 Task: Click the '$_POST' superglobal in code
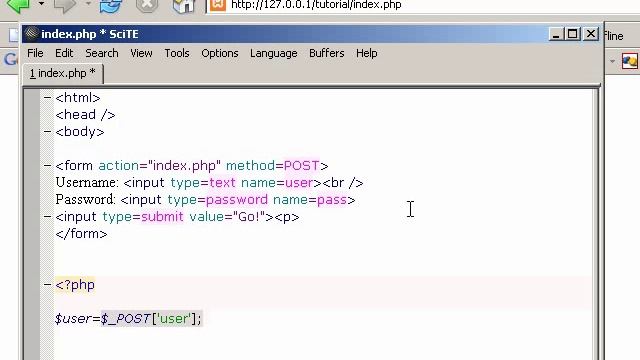pos(126,319)
